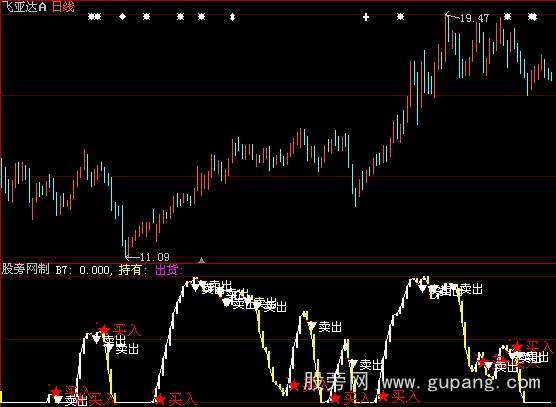
Task: Click the diamond info marker at top
Action: (x=122, y=16)
